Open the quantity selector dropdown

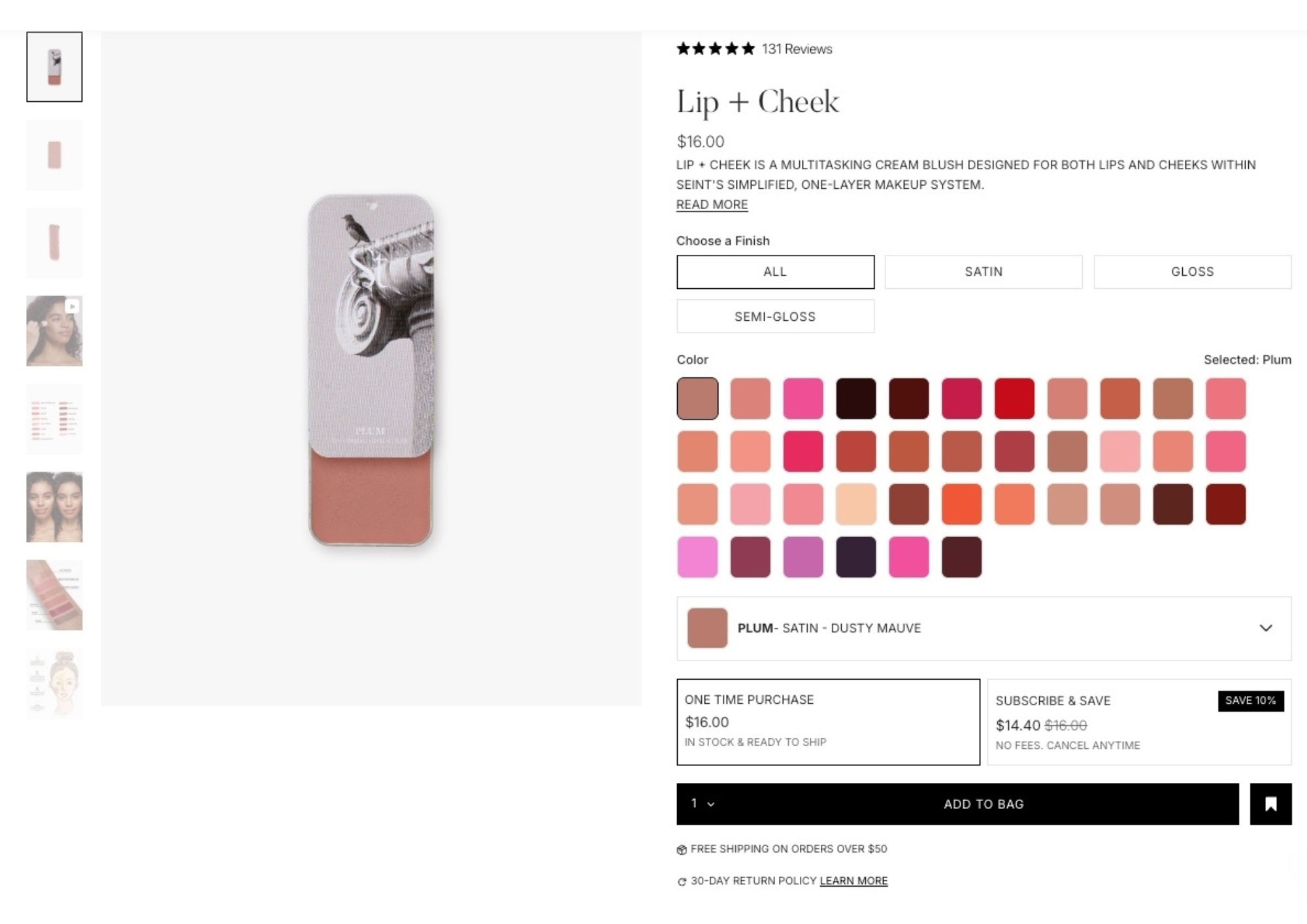click(x=703, y=804)
